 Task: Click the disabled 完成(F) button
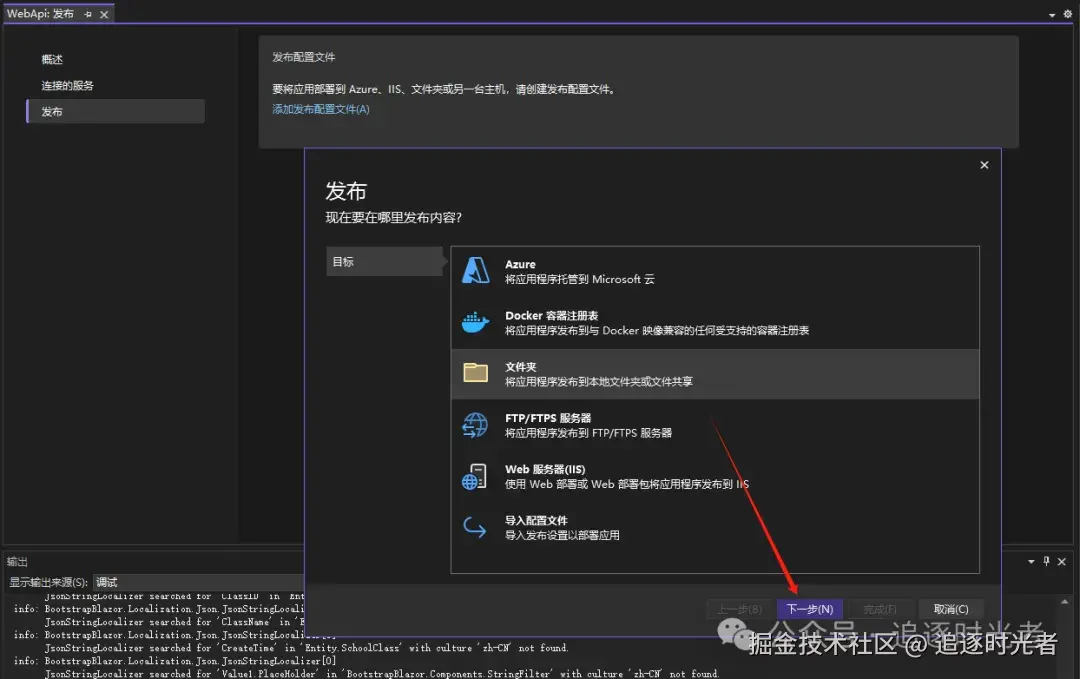[880, 609]
